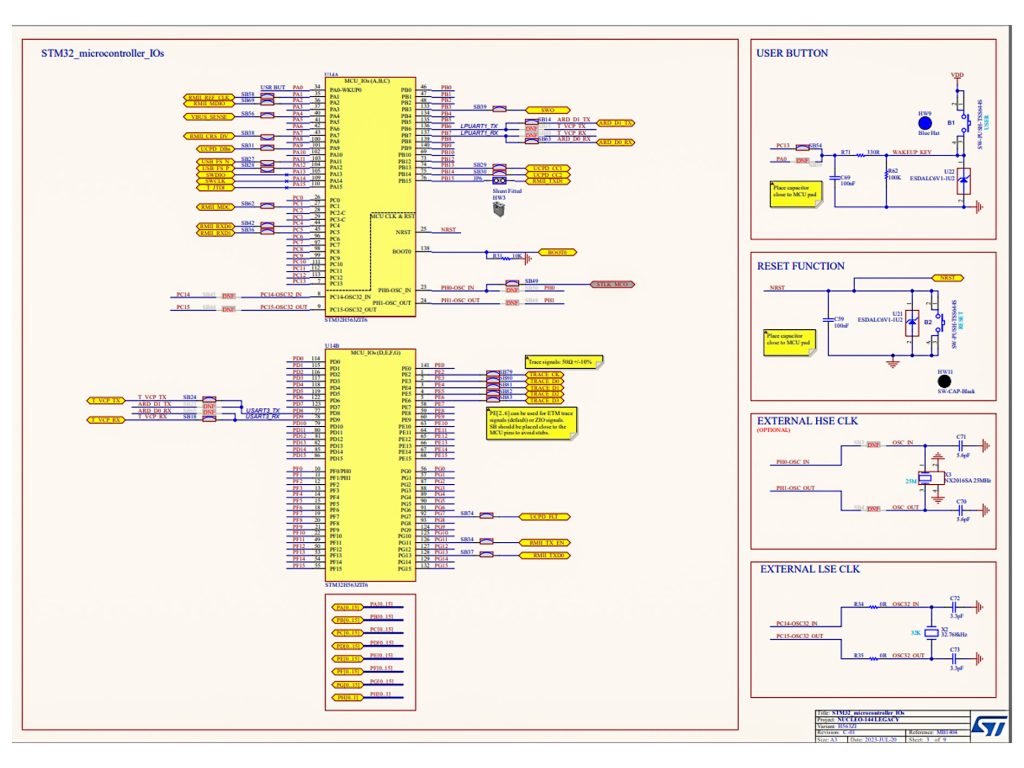
Task: Click the blue hat HW9 symbol
Action: (925, 122)
